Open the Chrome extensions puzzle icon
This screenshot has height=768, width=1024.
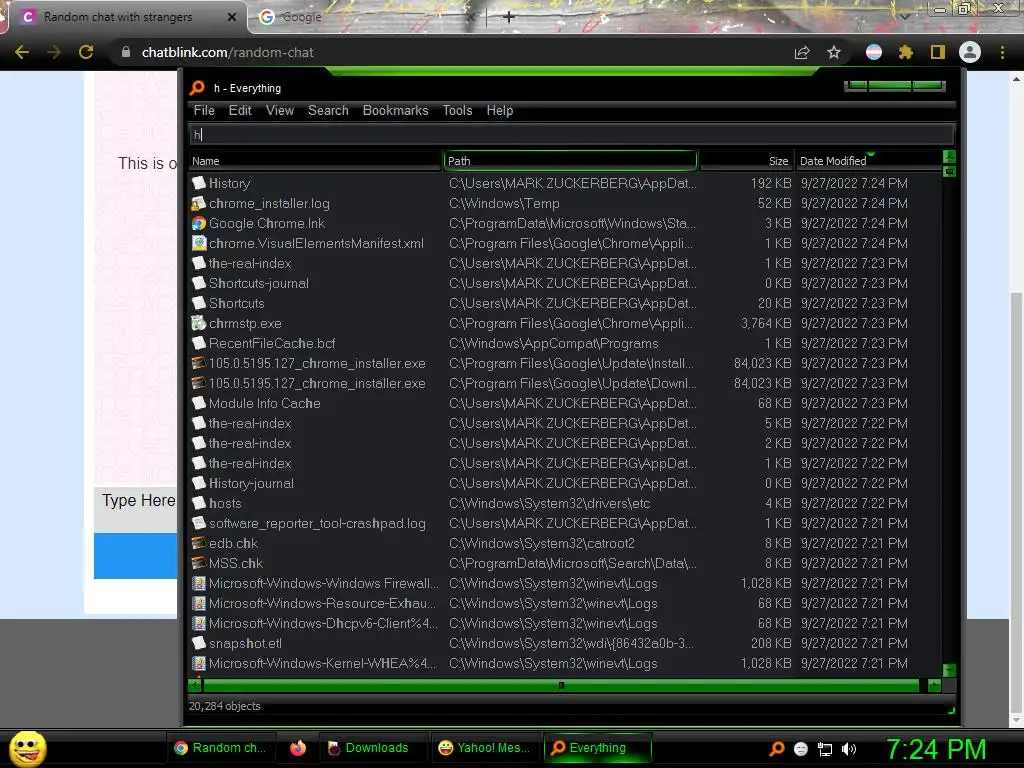(906, 52)
